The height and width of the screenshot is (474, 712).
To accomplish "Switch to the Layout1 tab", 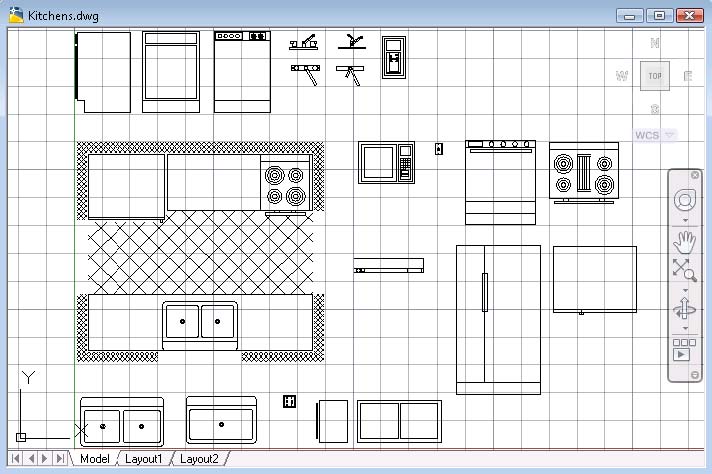I will (x=143, y=459).
